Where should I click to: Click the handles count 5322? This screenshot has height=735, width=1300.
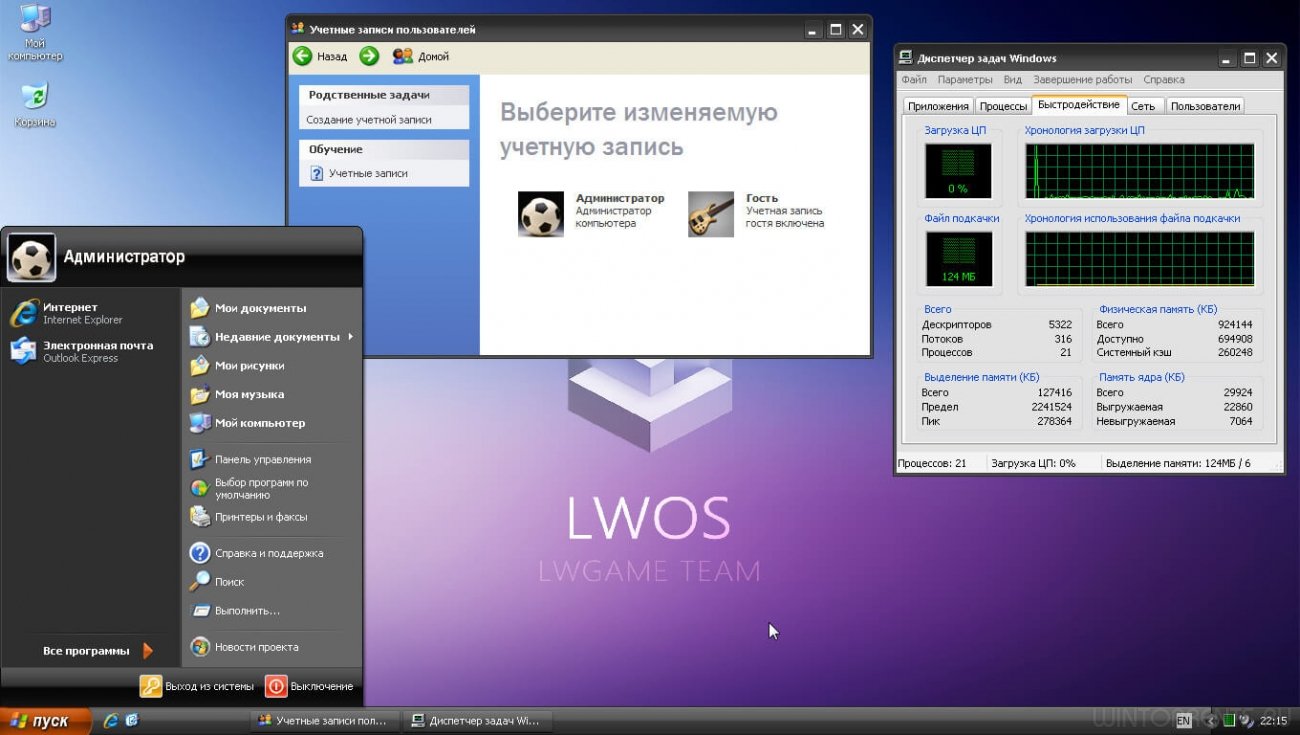pos(1060,325)
